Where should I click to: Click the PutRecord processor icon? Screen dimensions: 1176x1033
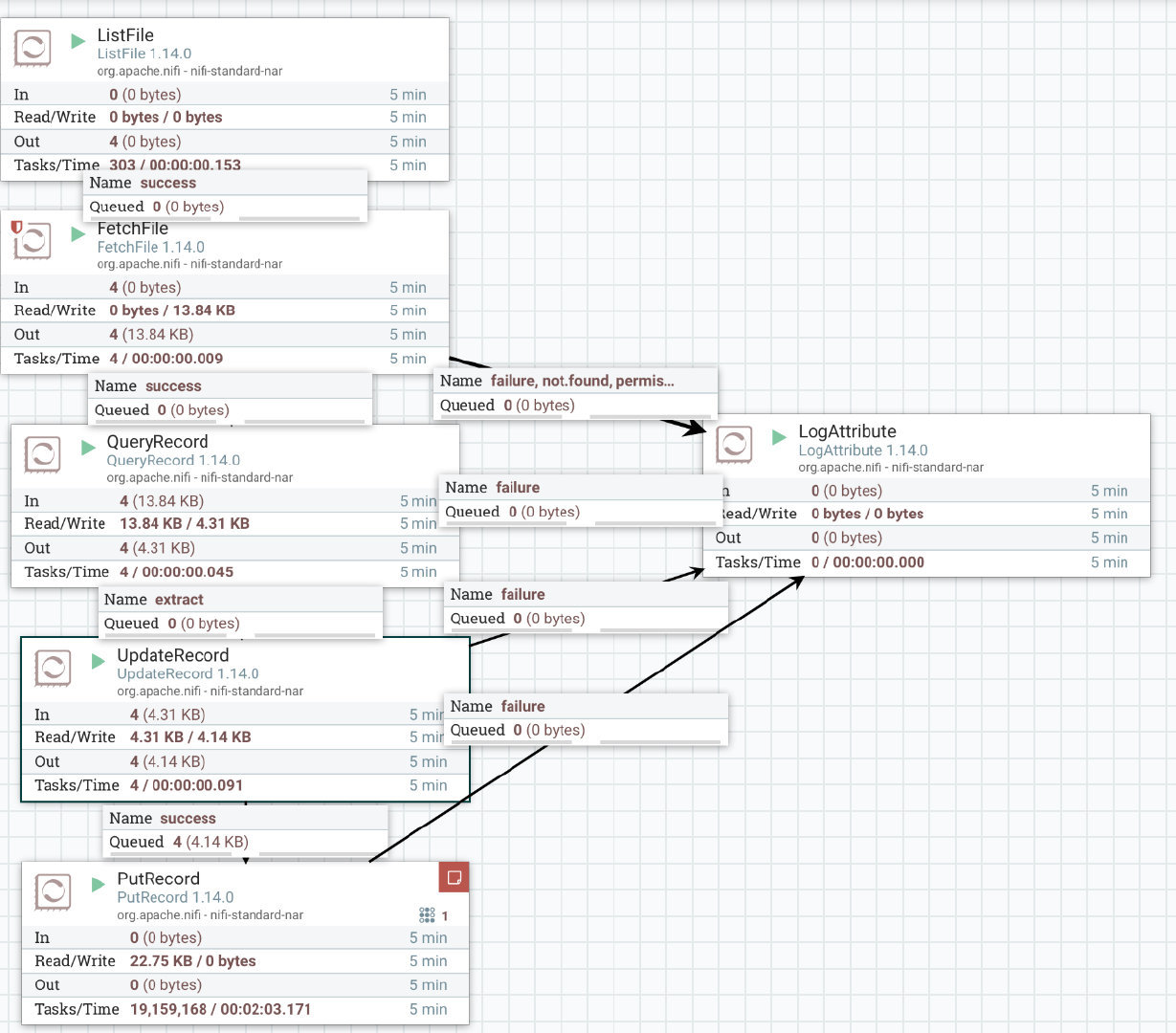[x=53, y=891]
